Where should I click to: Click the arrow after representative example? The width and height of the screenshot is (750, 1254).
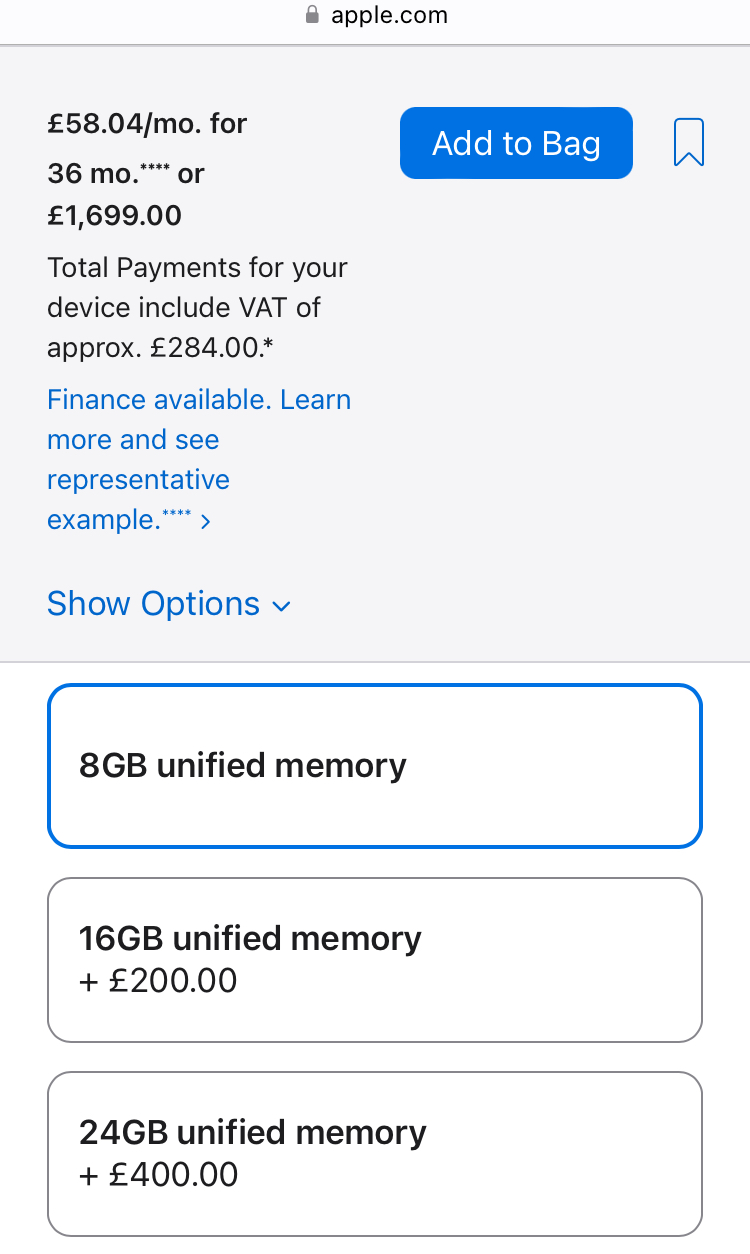pos(205,522)
